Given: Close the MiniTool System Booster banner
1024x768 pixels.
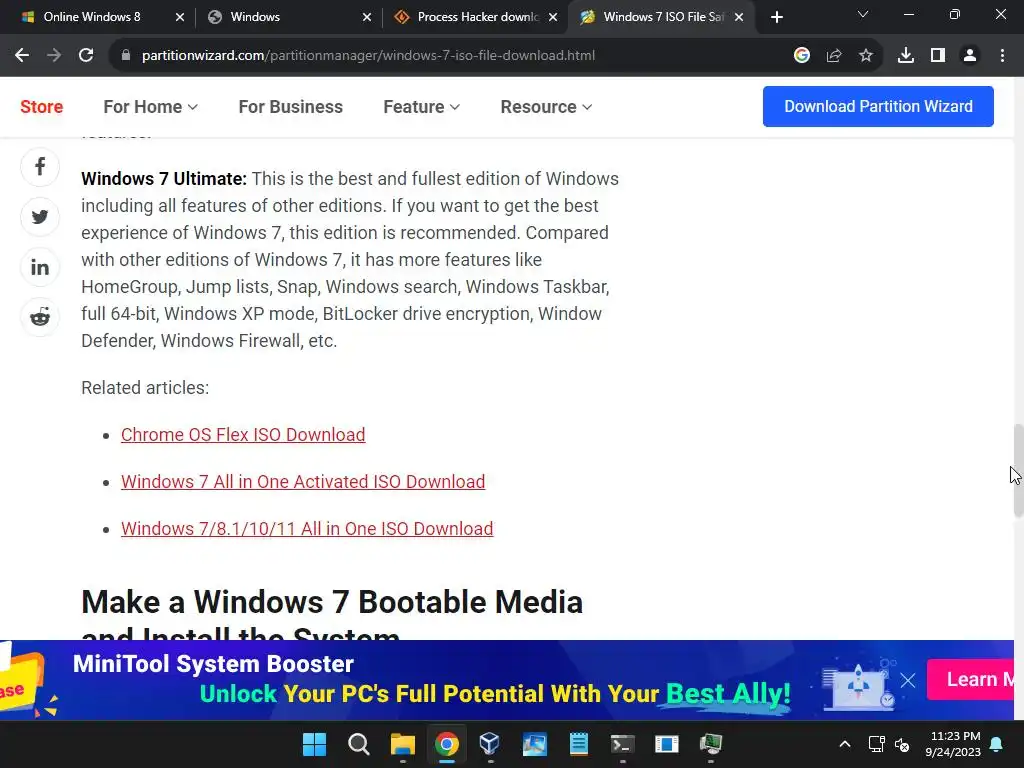Looking at the screenshot, I should (x=908, y=680).
